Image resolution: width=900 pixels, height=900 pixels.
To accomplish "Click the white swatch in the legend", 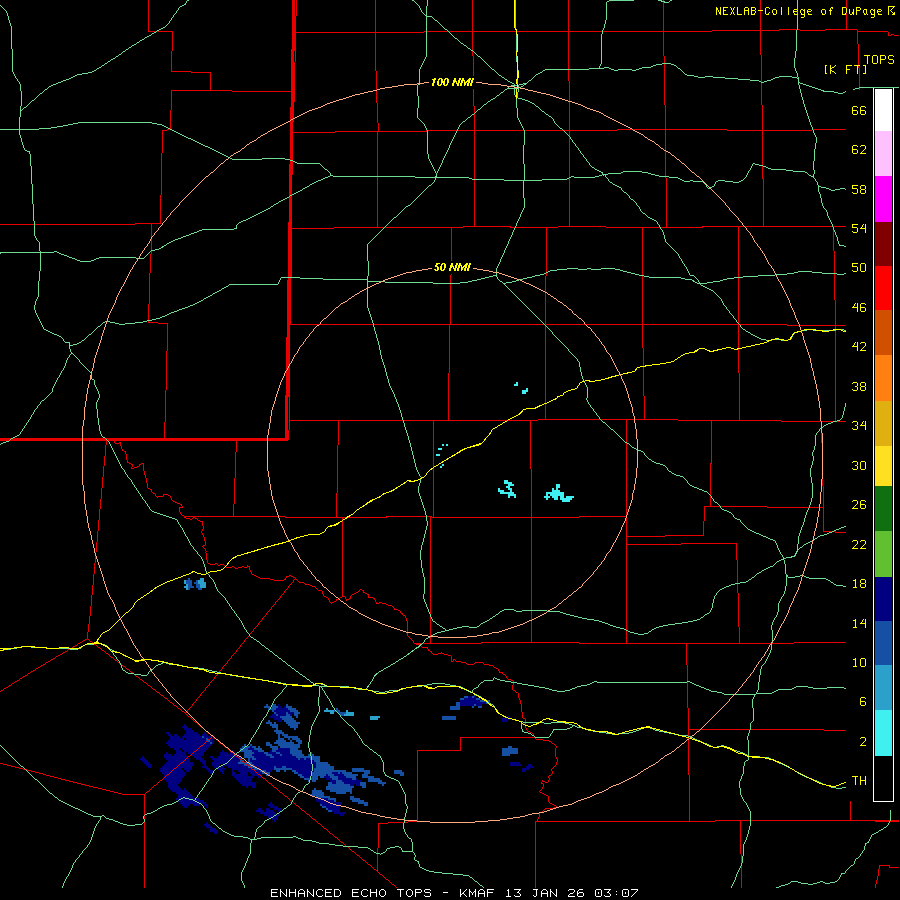I will pyautogui.click(x=883, y=110).
